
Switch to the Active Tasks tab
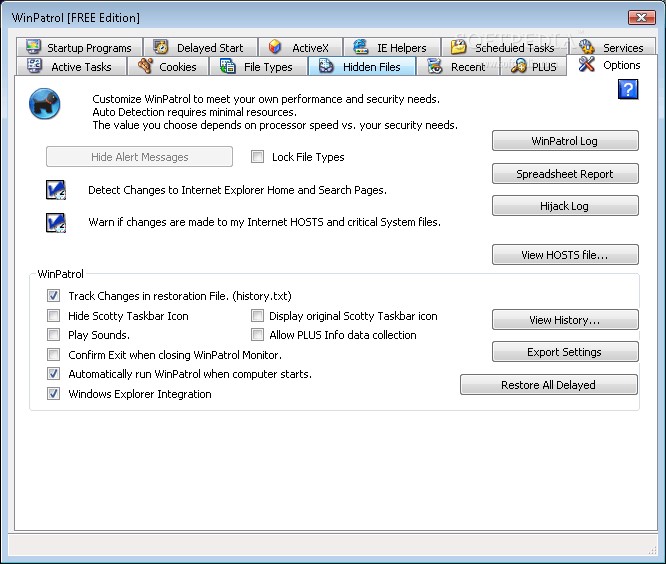[71, 66]
